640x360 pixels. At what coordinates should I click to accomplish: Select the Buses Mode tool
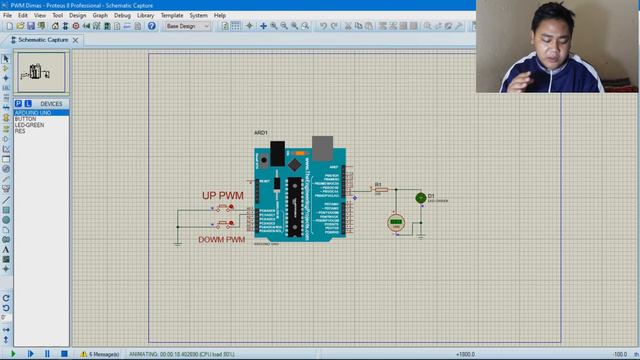[x=6, y=108]
